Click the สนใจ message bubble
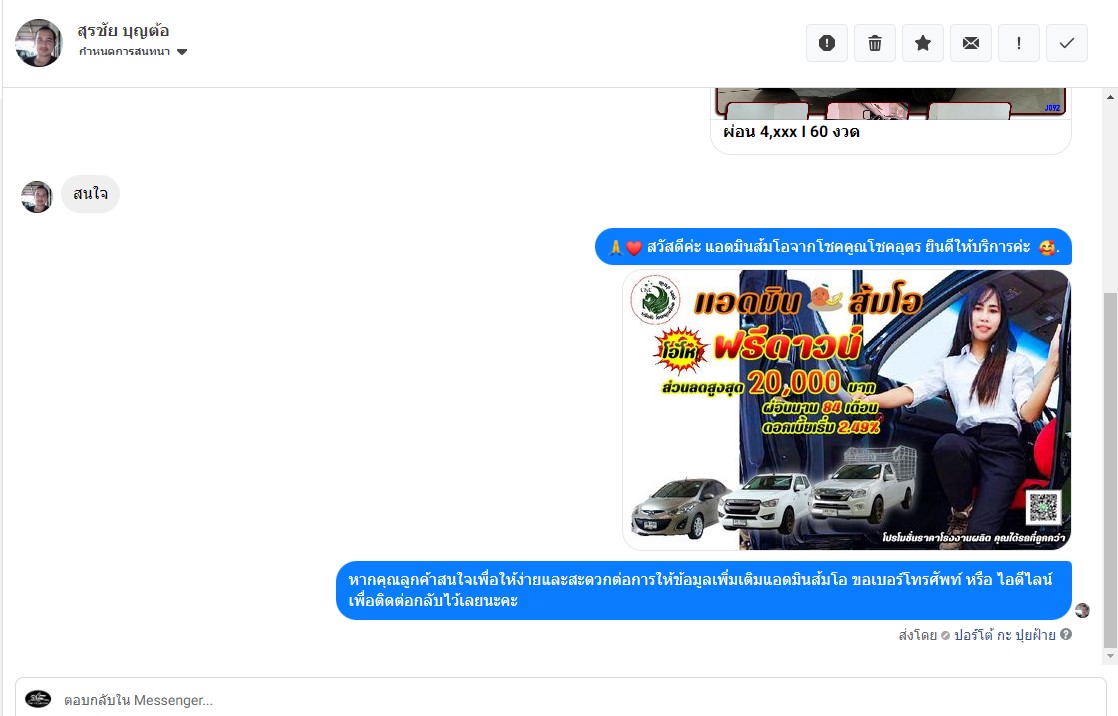The image size is (1118, 716). pos(91,194)
